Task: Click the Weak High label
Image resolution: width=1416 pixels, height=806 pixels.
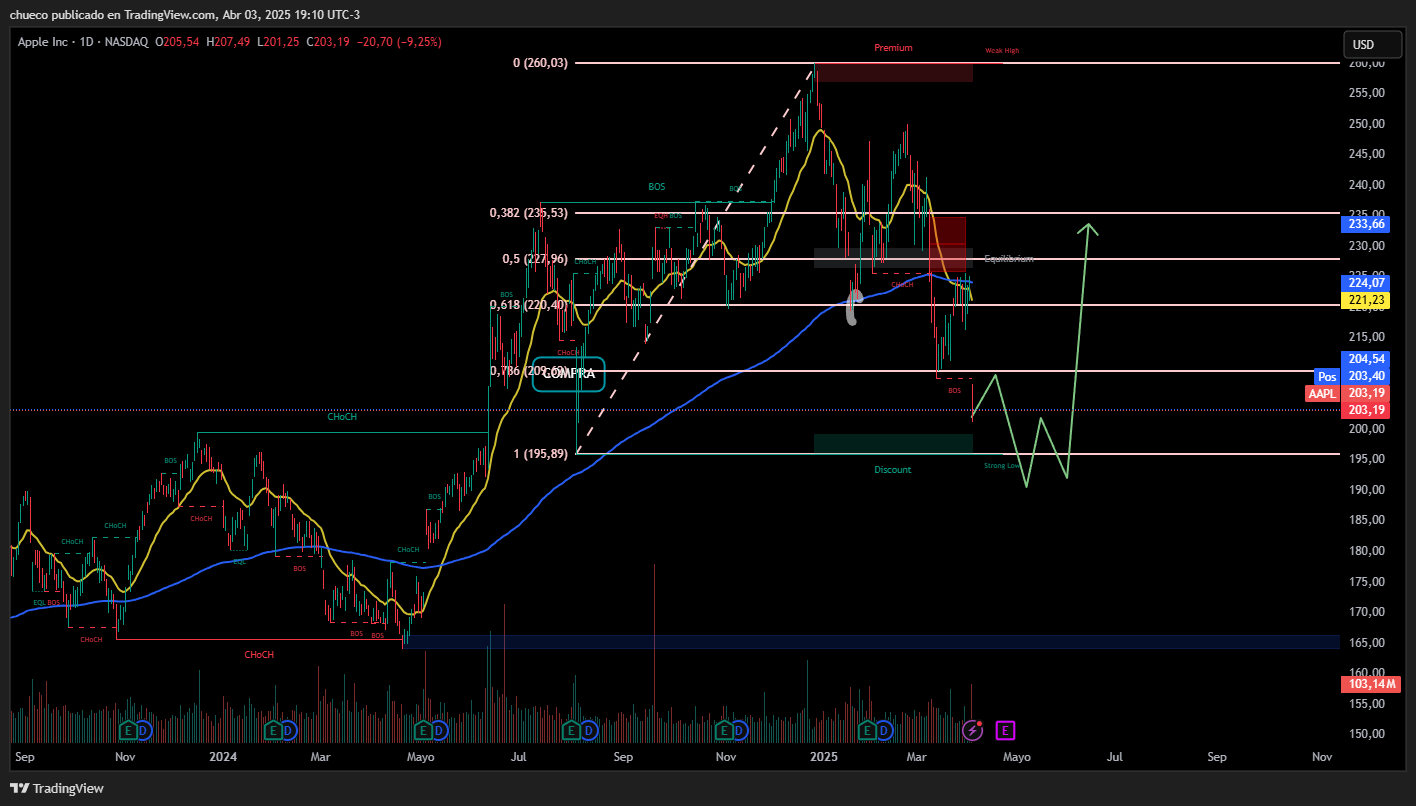Action: click(1002, 50)
